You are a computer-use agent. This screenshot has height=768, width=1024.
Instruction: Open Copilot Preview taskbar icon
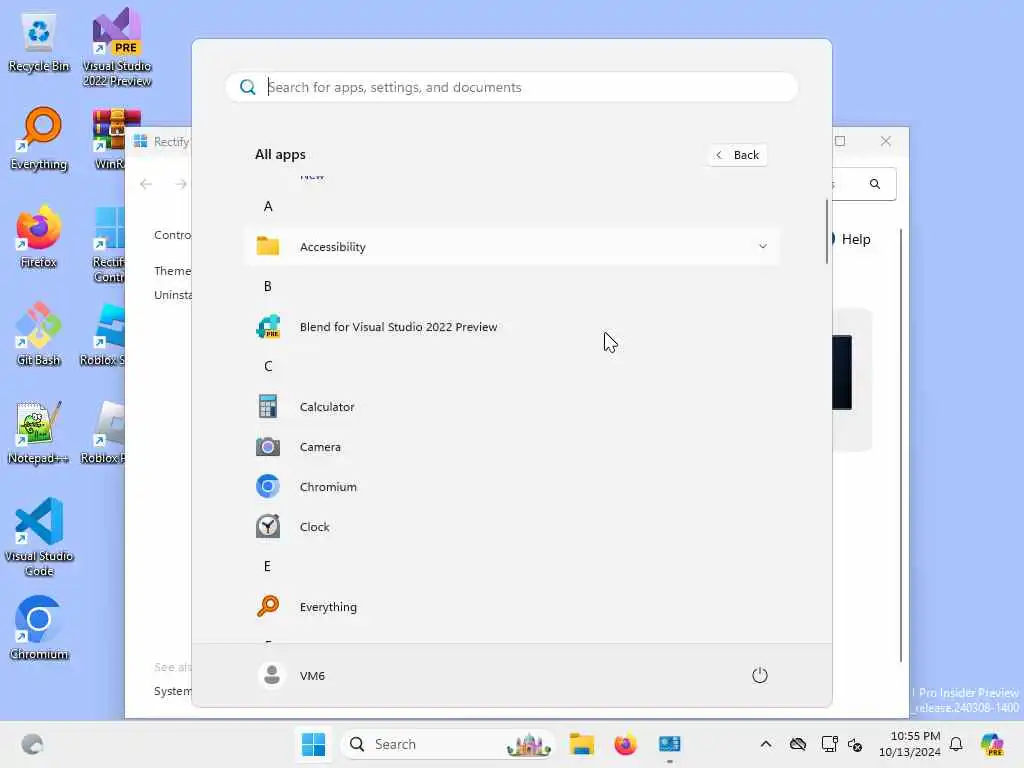pos(992,744)
